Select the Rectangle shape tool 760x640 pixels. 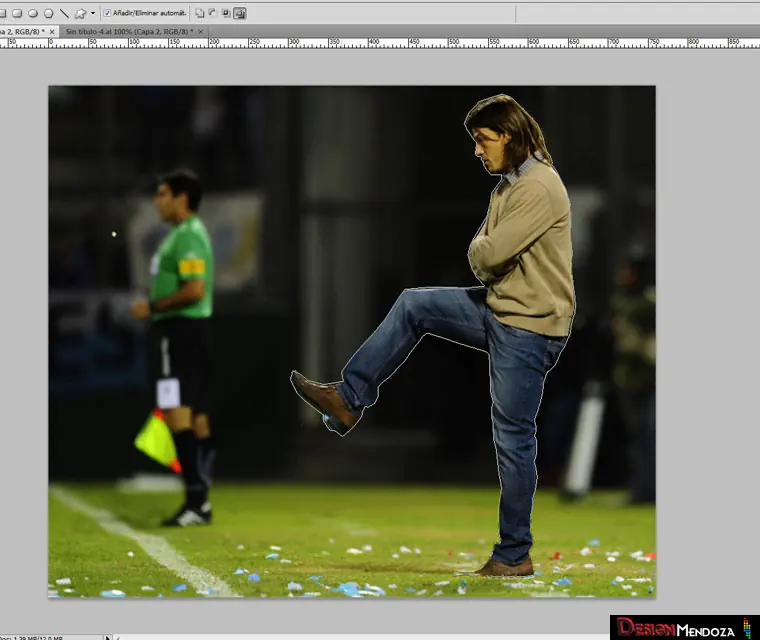click(4, 14)
